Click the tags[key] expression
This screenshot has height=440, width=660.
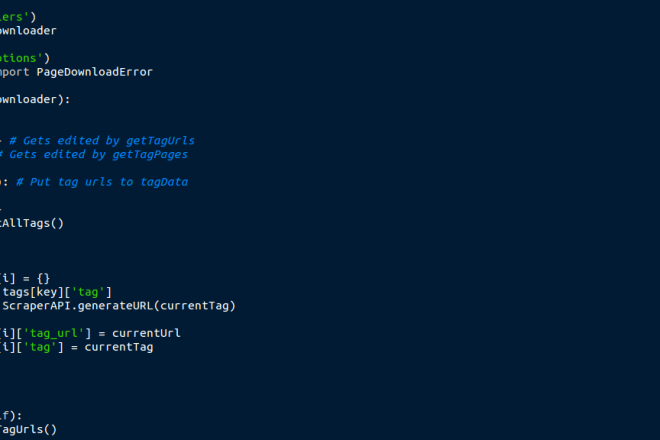[x=32, y=291]
